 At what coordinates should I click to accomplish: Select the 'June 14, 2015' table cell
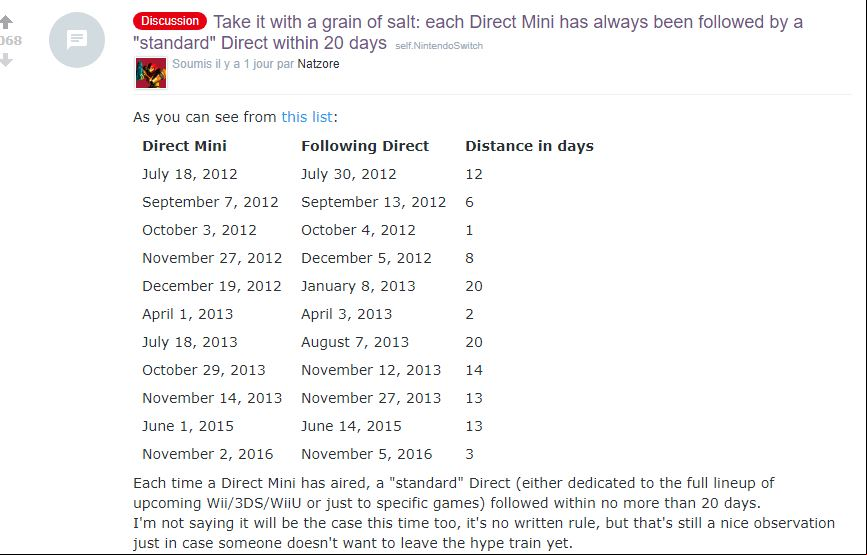click(351, 426)
